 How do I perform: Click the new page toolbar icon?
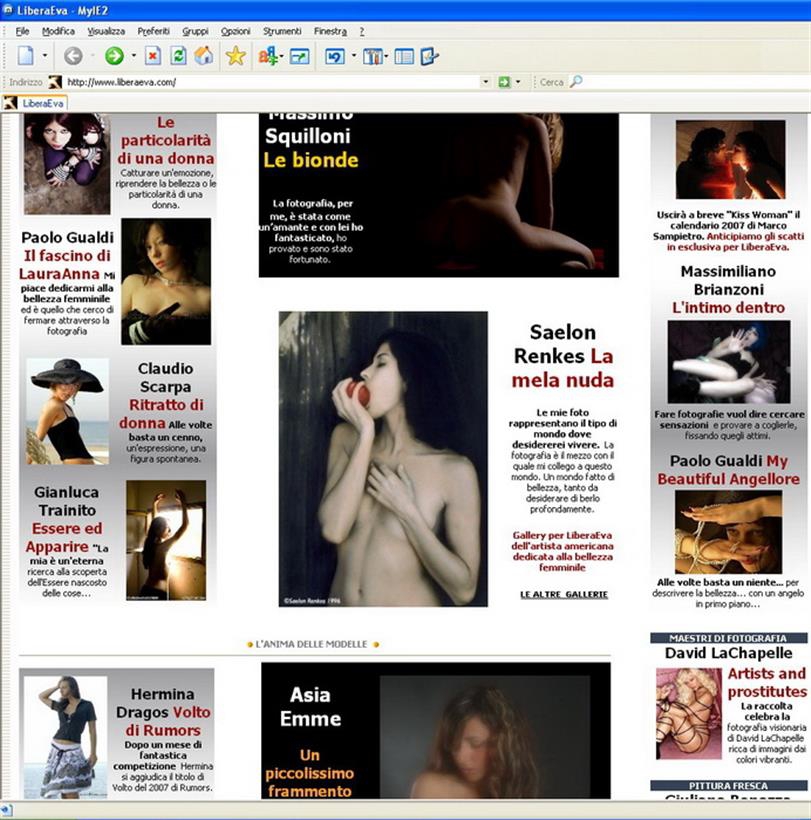click(25, 56)
